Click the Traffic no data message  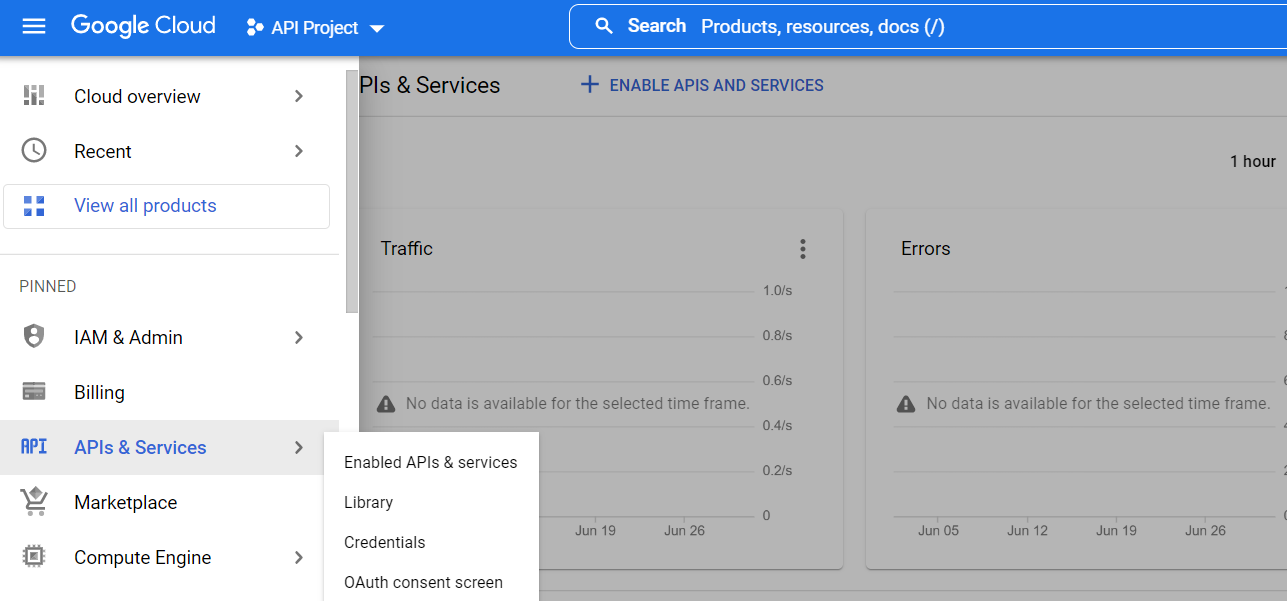(578, 404)
